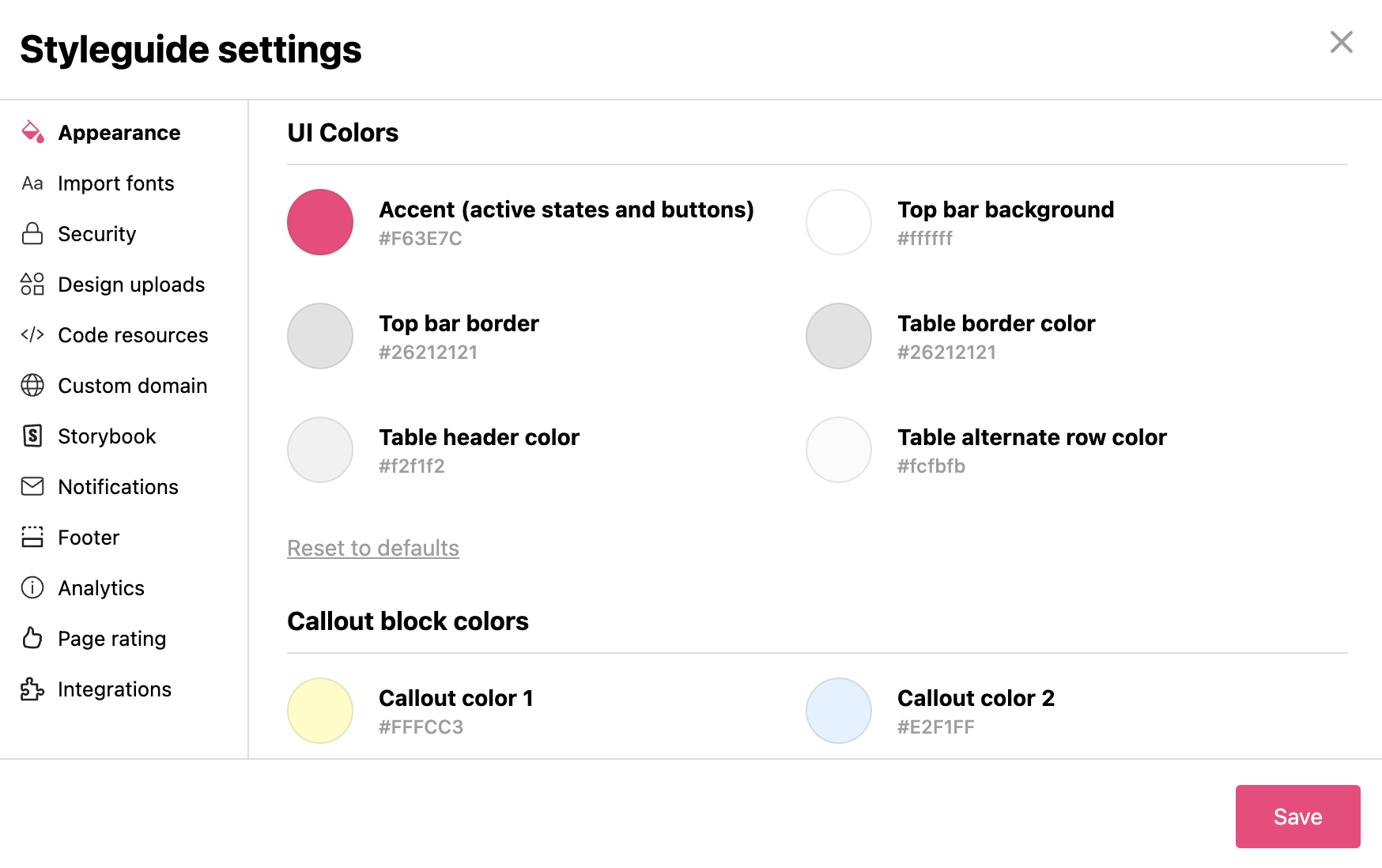The height and width of the screenshot is (868, 1382).
Task: Select the Code resources icon
Action: [32, 334]
